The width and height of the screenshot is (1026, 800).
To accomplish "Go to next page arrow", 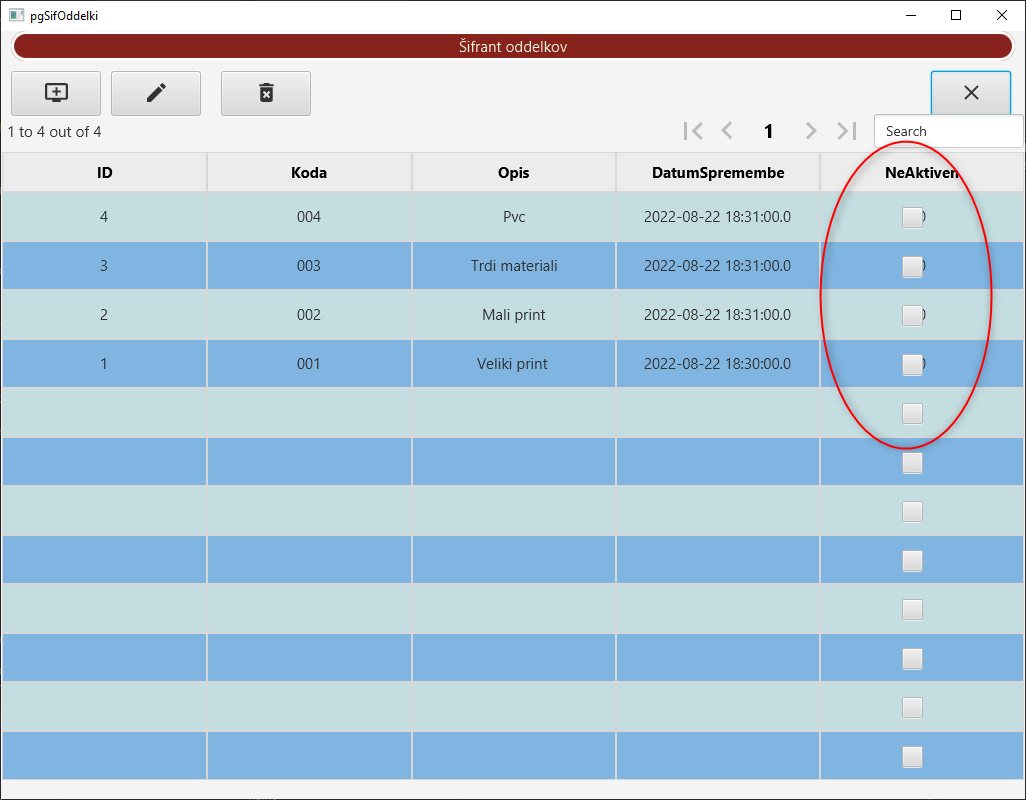I will (x=811, y=131).
